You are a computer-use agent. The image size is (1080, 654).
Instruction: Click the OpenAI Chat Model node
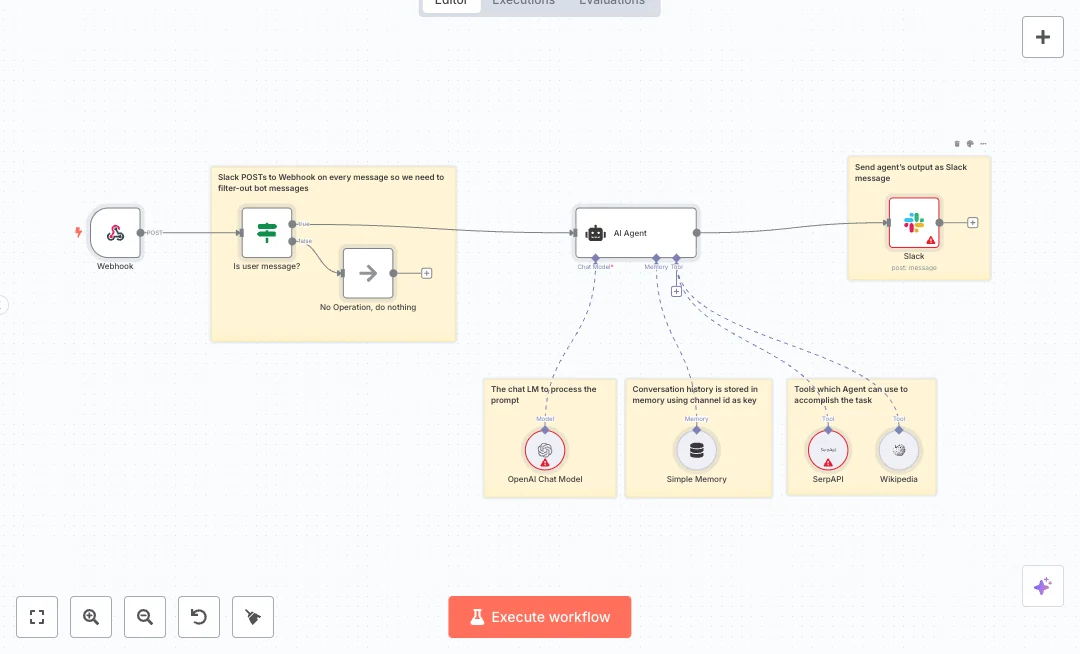point(545,450)
